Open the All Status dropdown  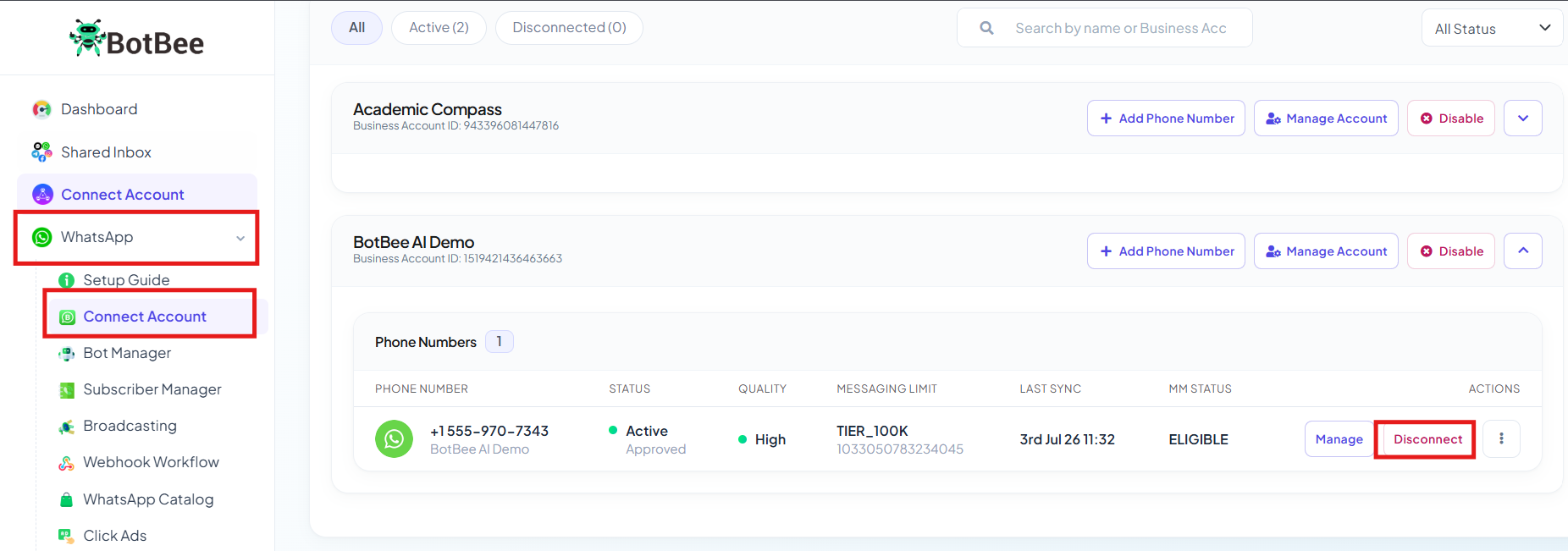(x=1492, y=28)
